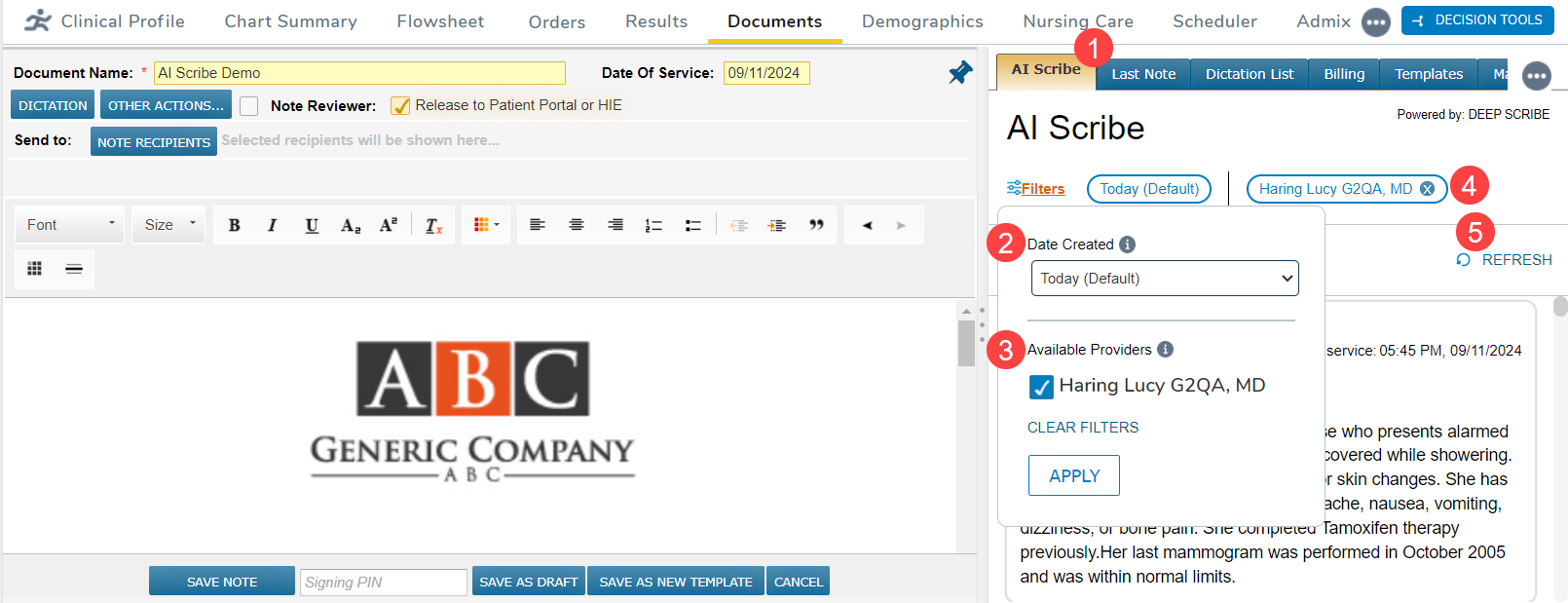Uncheck Release to Patient Portal or HIE

(400, 106)
